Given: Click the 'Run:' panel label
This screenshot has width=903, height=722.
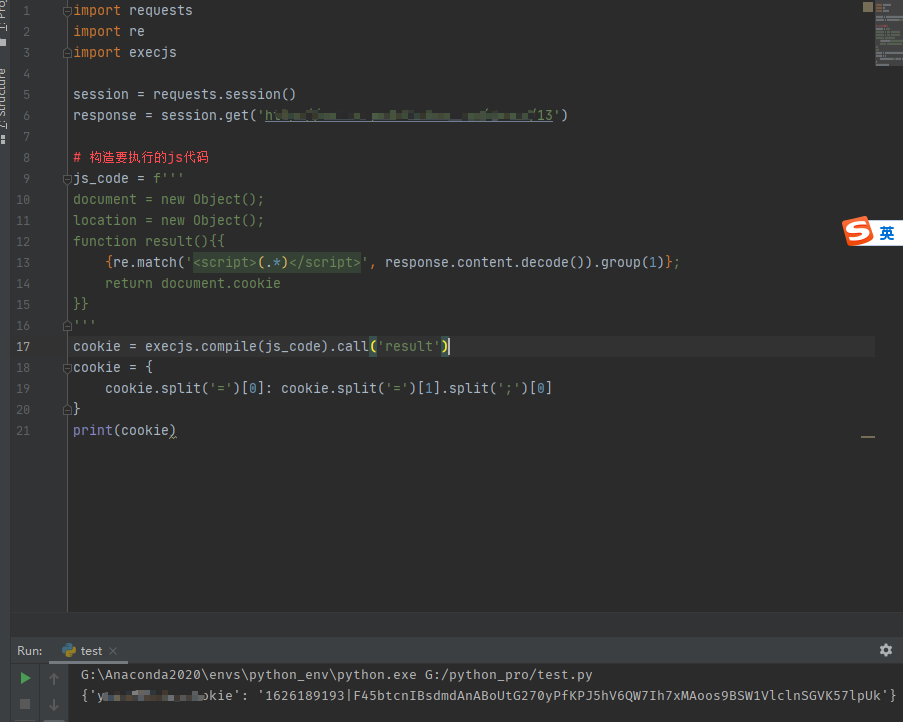Looking at the screenshot, I should click(x=30, y=651).
